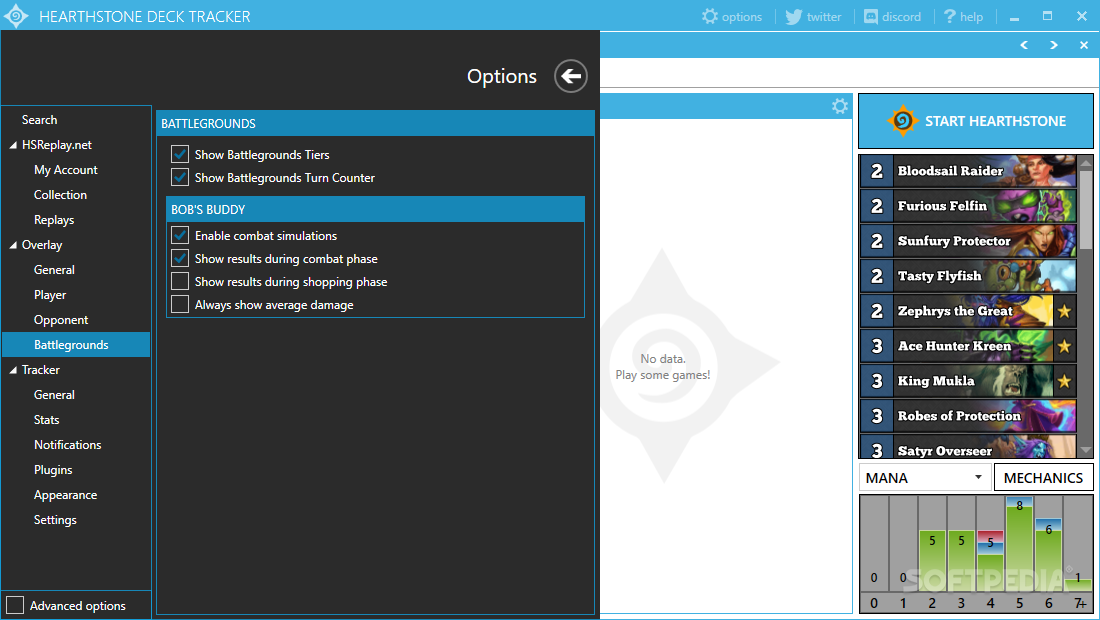Screen dimensions: 1100x620
Task: Click the legendary star on Ace Hunter Kreen
Action: [1064, 346]
